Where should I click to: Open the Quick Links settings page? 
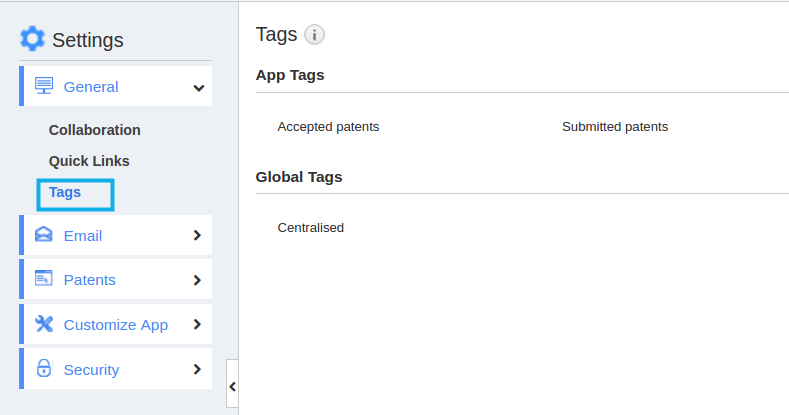89,161
